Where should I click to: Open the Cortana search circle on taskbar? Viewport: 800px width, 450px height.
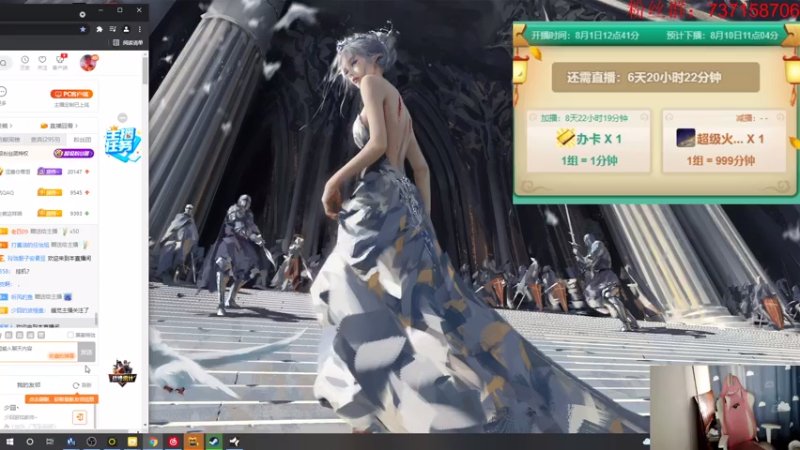coord(30,442)
